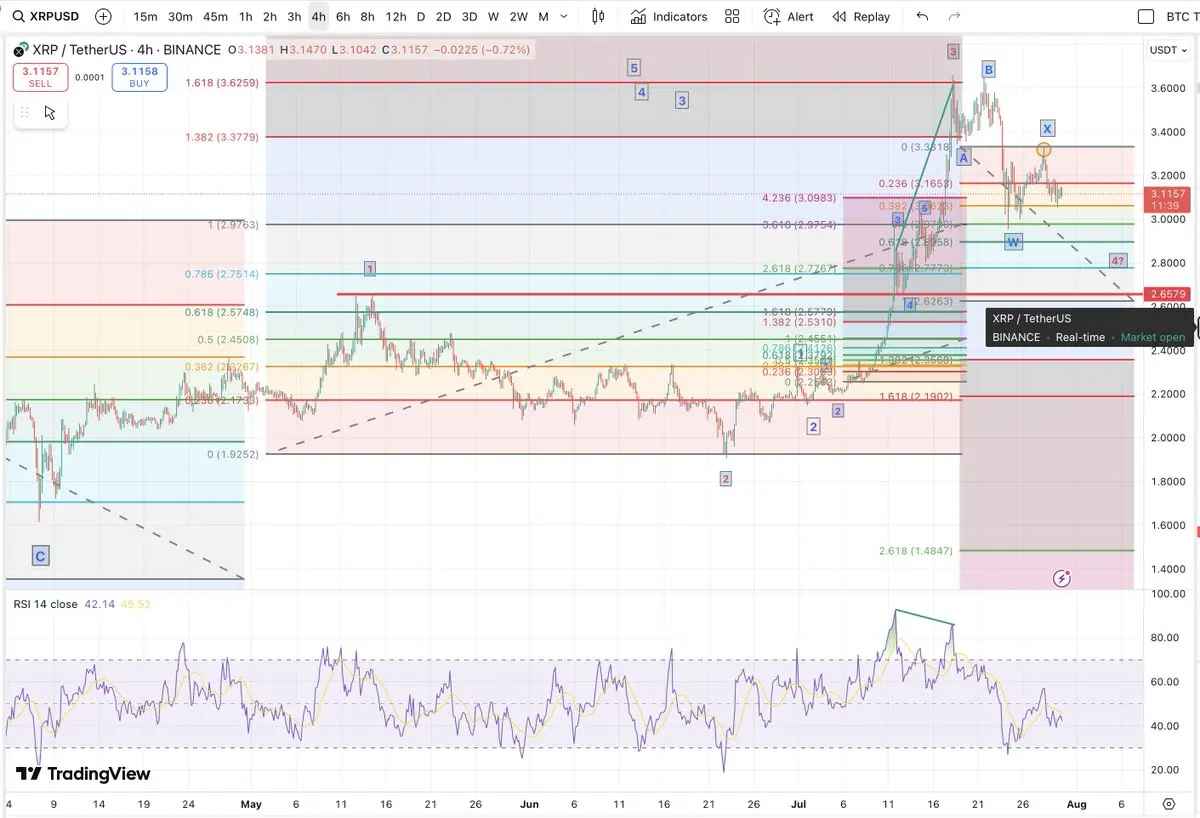Click the lightning bolt event marker

(x=1062, y=578)
